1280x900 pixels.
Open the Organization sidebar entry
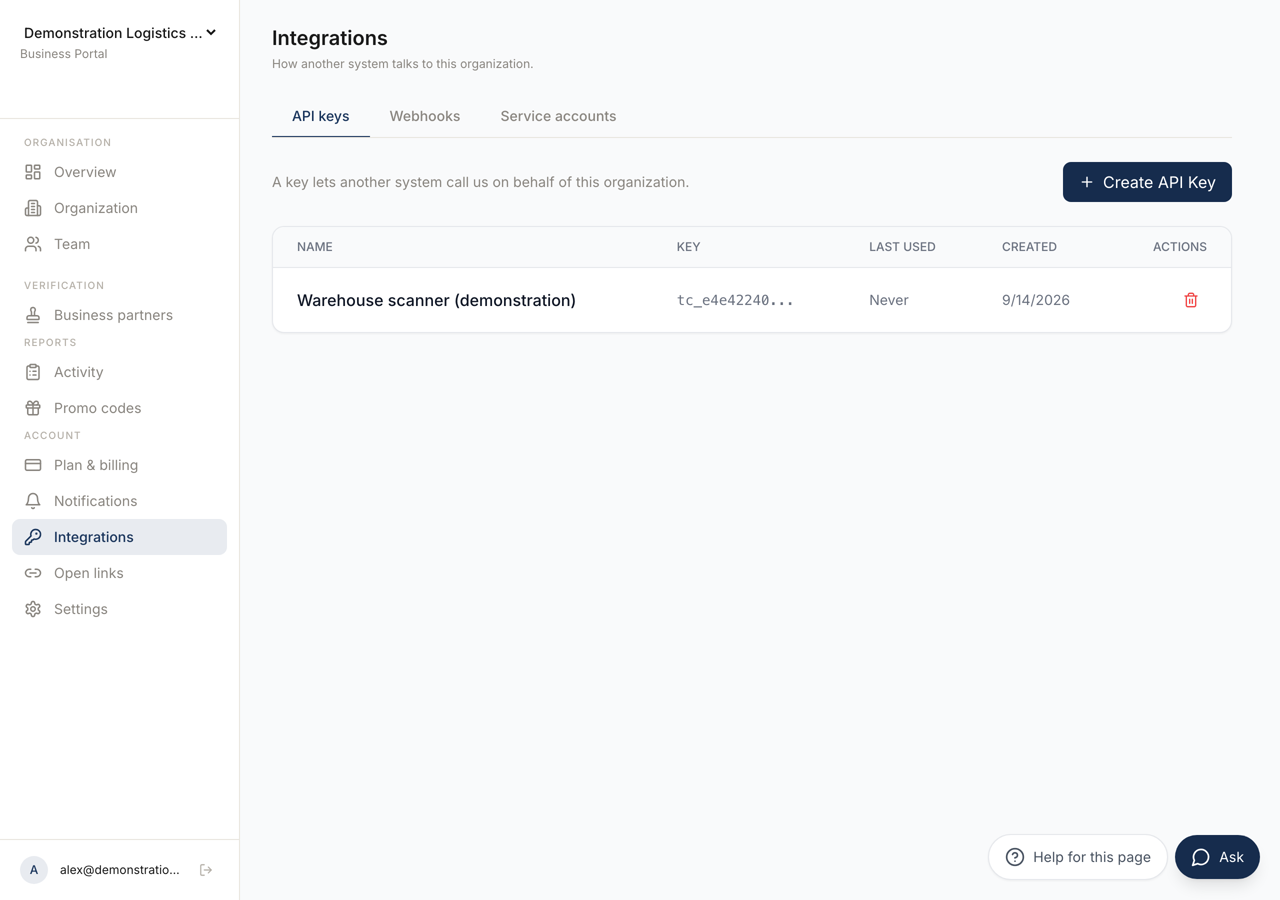click(x=120, y=208)
